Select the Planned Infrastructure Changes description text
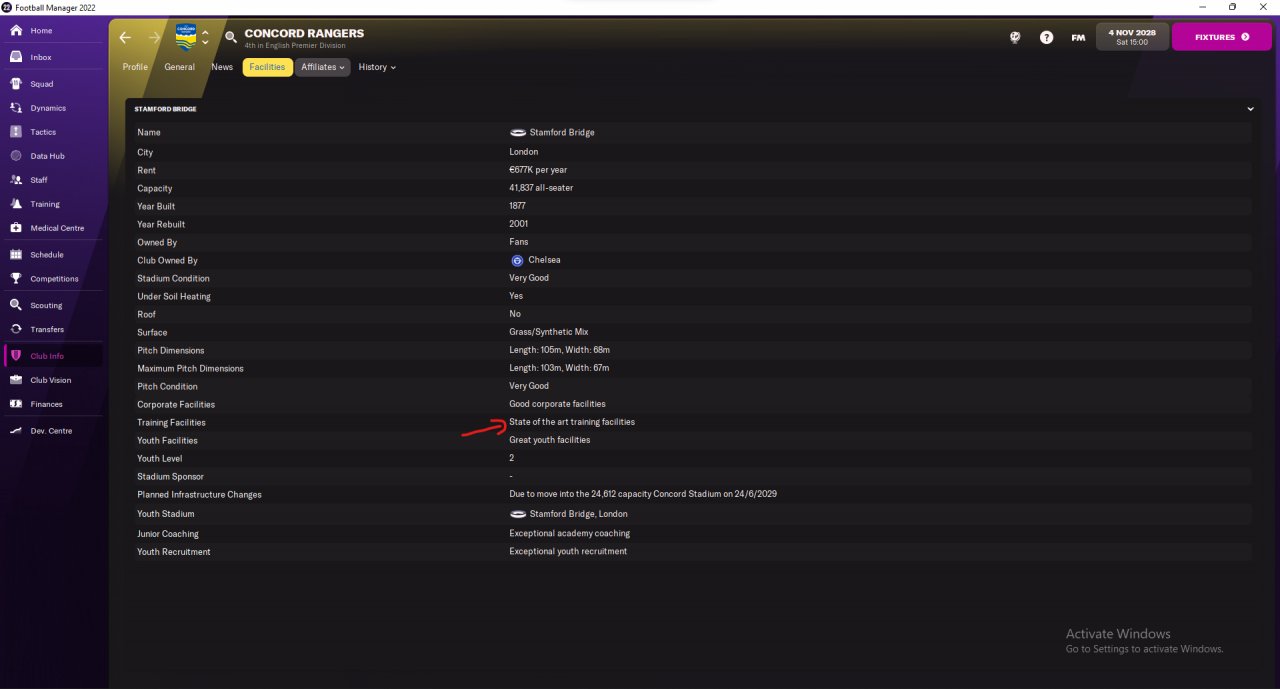This screenshot has width=1280, height=689. click(x=643, y=494)
